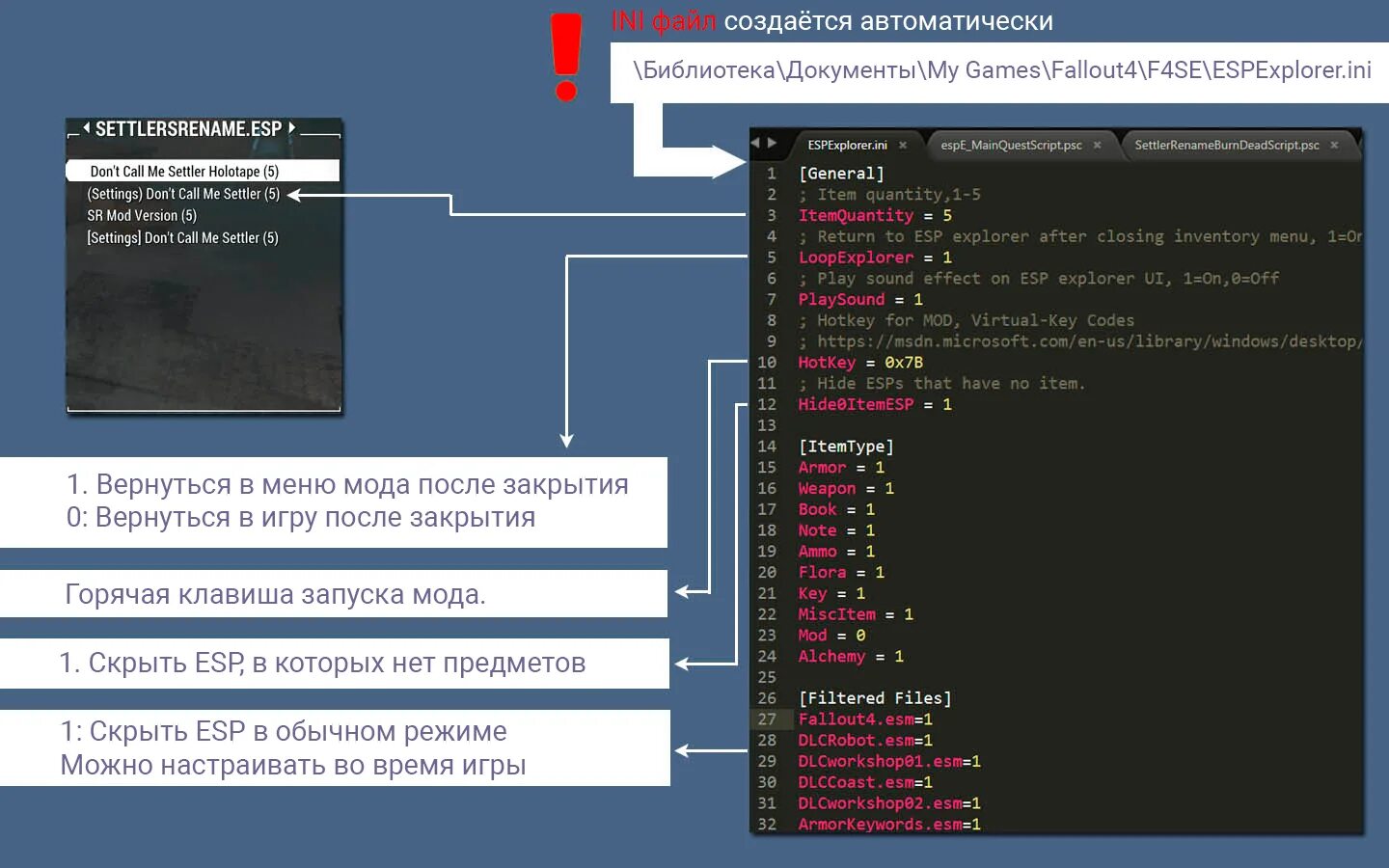Click line number 13 in the gutter

[767, 425]
